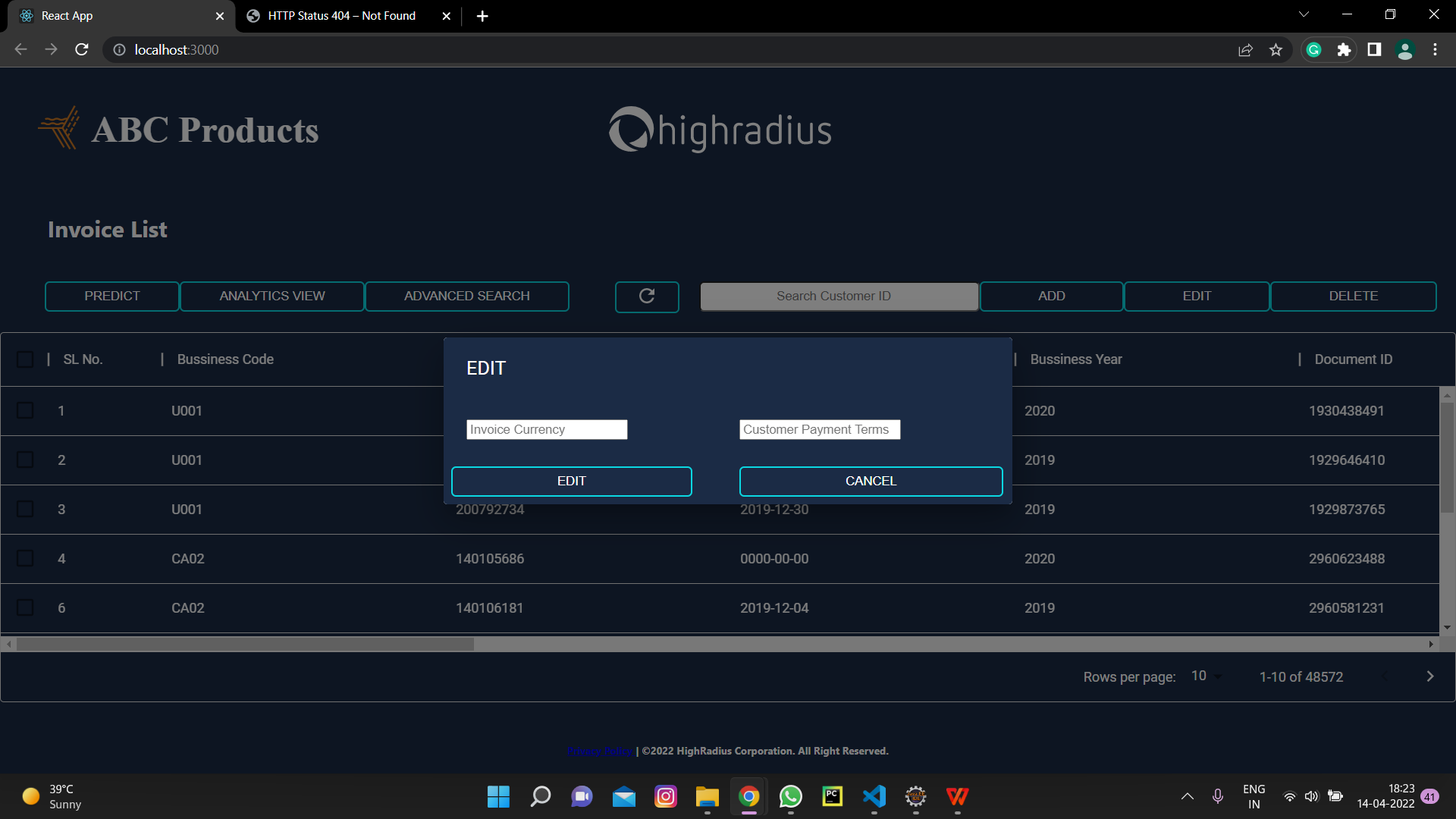The image size is (1456, 819).
Task: Open the Chrome extensions puzzle icon
Action: [x=1345, y=49]
